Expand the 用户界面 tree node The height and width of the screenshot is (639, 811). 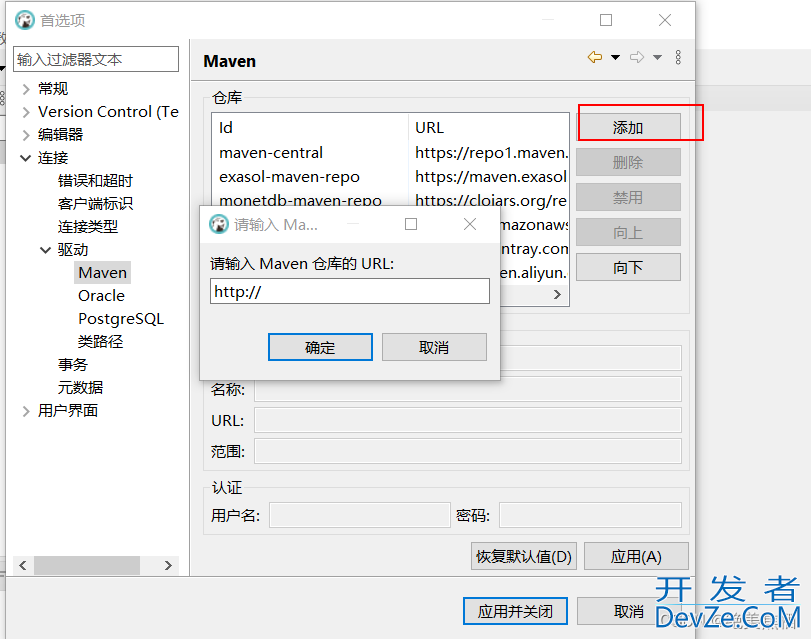(26, 411)
